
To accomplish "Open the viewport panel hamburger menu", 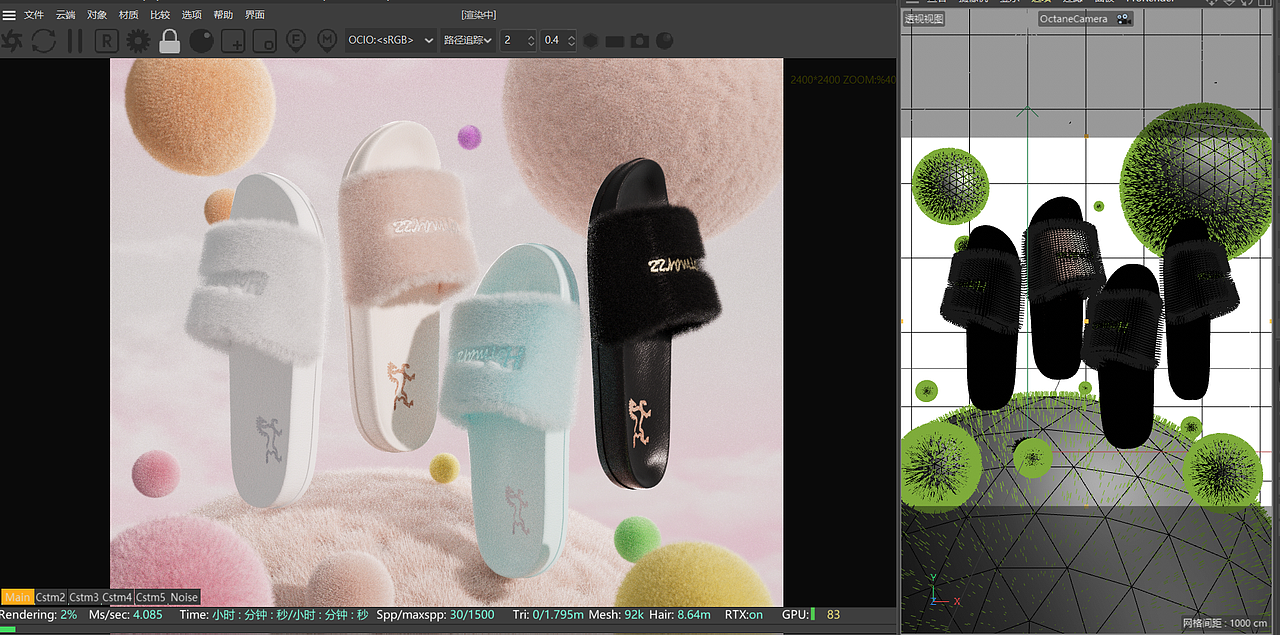I will 912,2.
